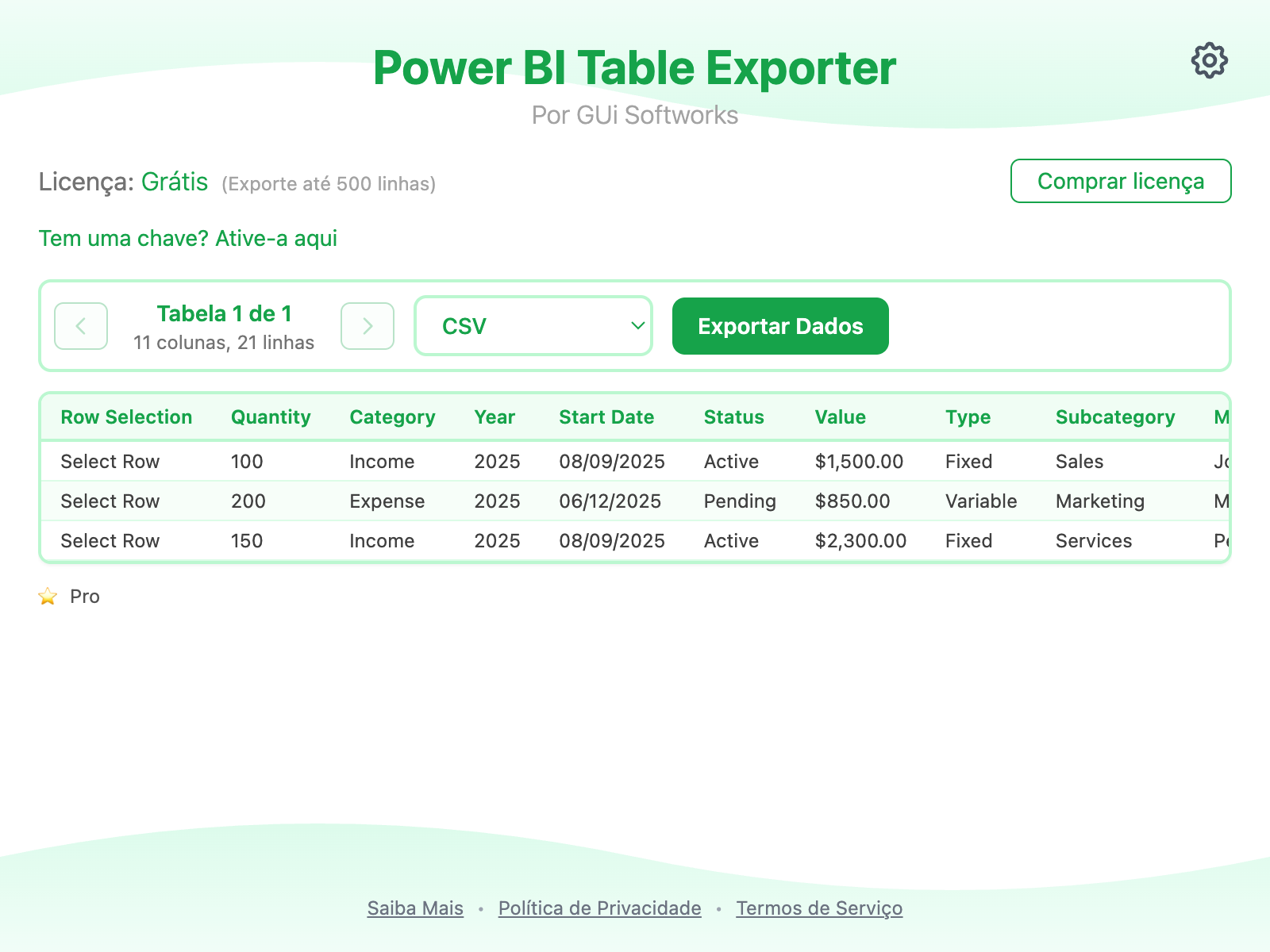Open the settings gear icon
The image size is (1270, 952).
1209,59
